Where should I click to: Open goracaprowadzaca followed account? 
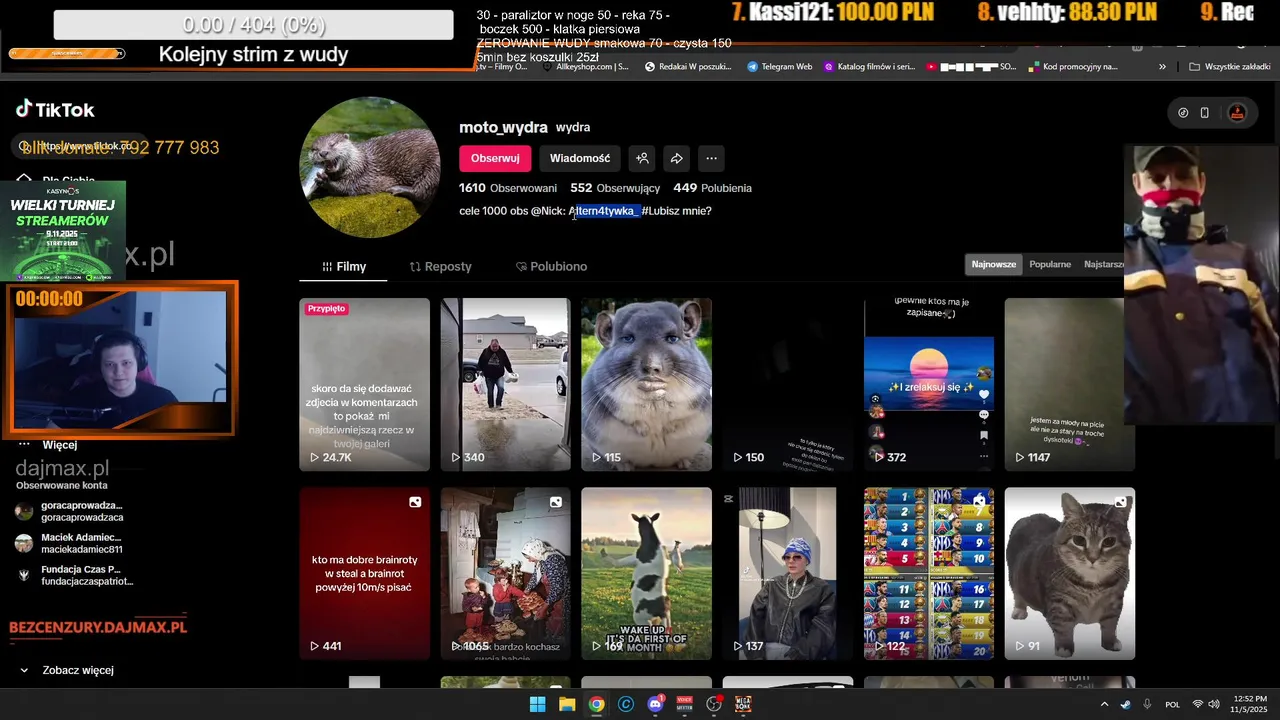pyautogui.click(x=69, y=511)
